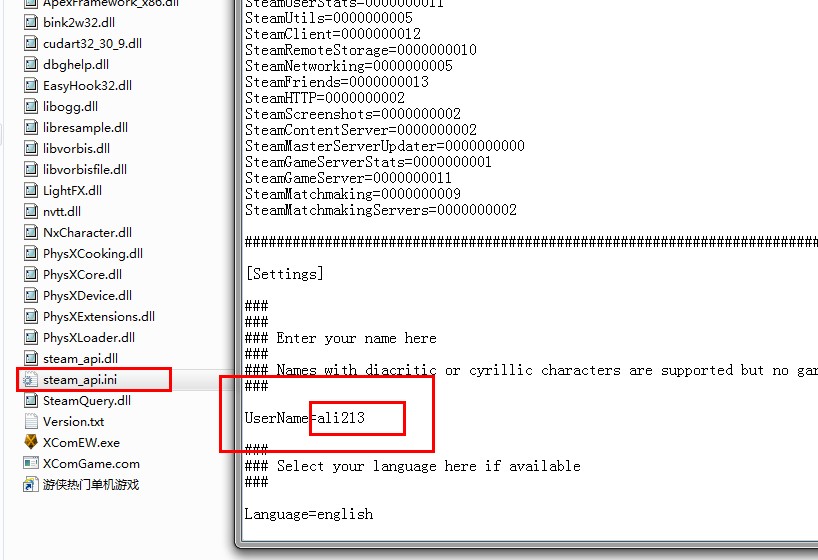Screen dimensions: 818x560
Task: Click the dbghelp.dll file icon
Action: 31,64
